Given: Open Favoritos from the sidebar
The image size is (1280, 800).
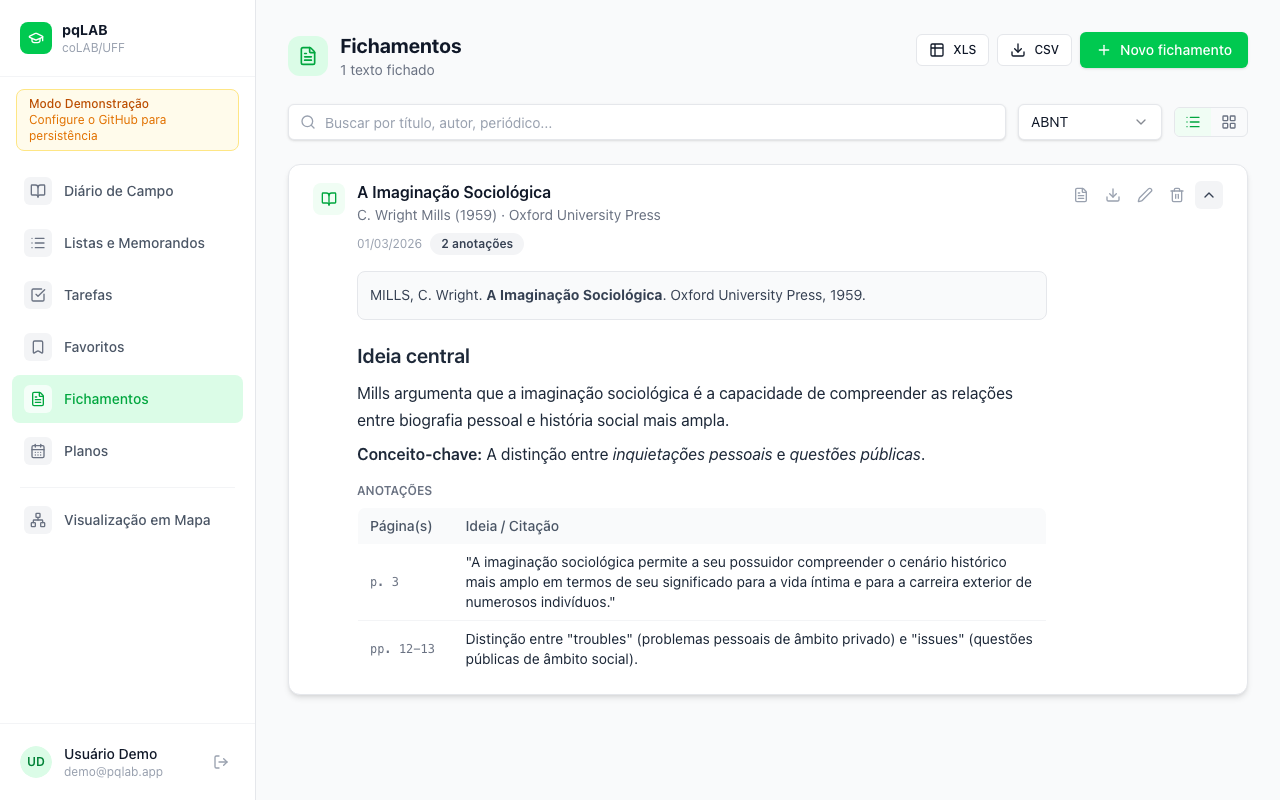Looking at the screenshot, I should click(x=94, y=347).
